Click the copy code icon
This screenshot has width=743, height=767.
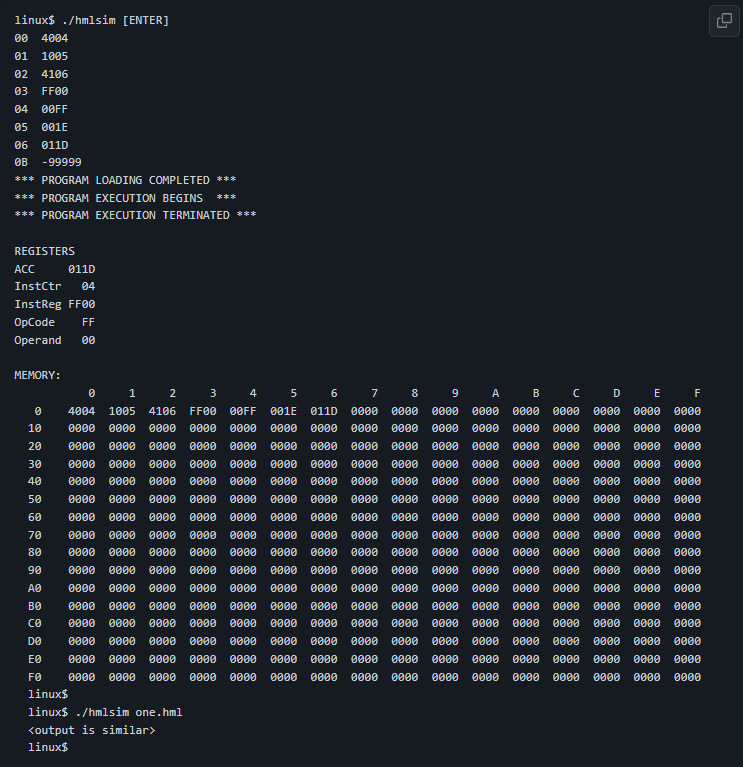pyautogui.click(x=724, y=21)
